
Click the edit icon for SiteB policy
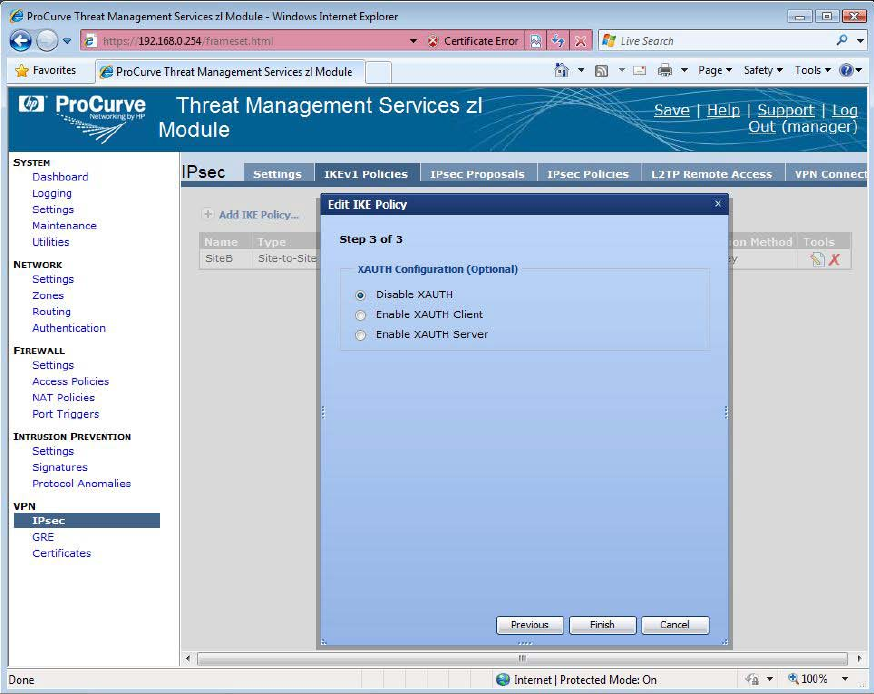(817, 259)
